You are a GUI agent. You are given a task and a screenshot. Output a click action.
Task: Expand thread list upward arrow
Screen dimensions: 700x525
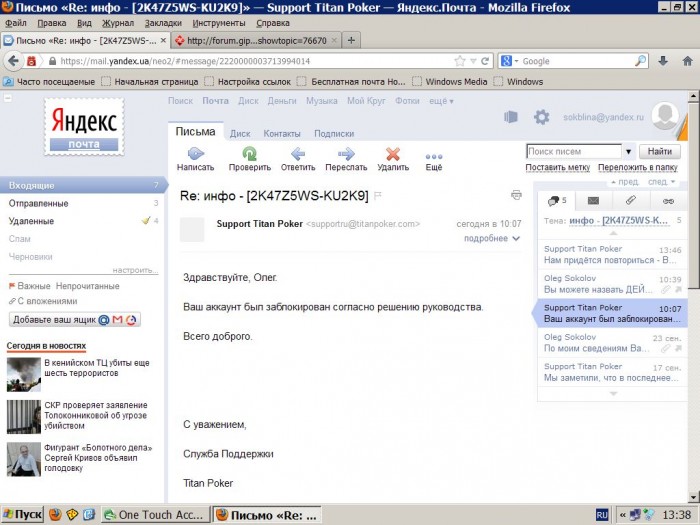coord(613,233)
